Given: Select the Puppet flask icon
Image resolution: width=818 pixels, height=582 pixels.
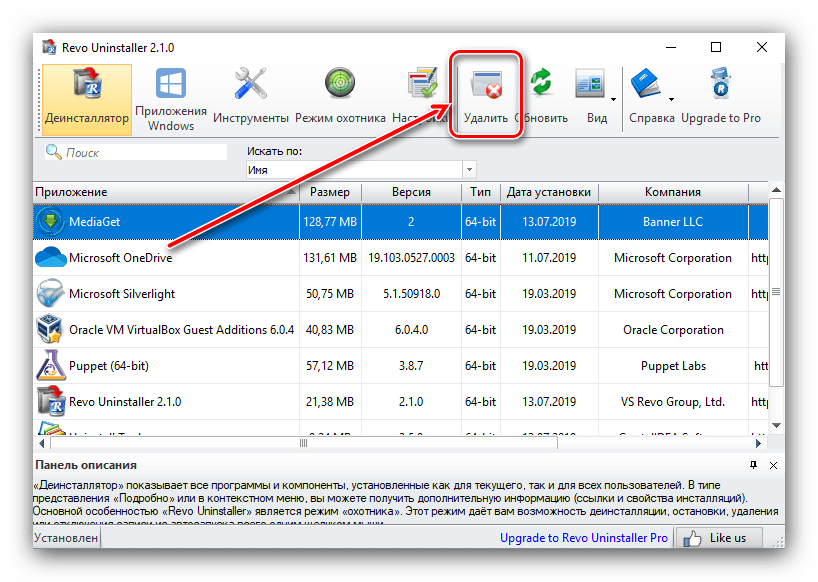Looking at the screenshot, I should pyautogui.click(x=51, y=365).
